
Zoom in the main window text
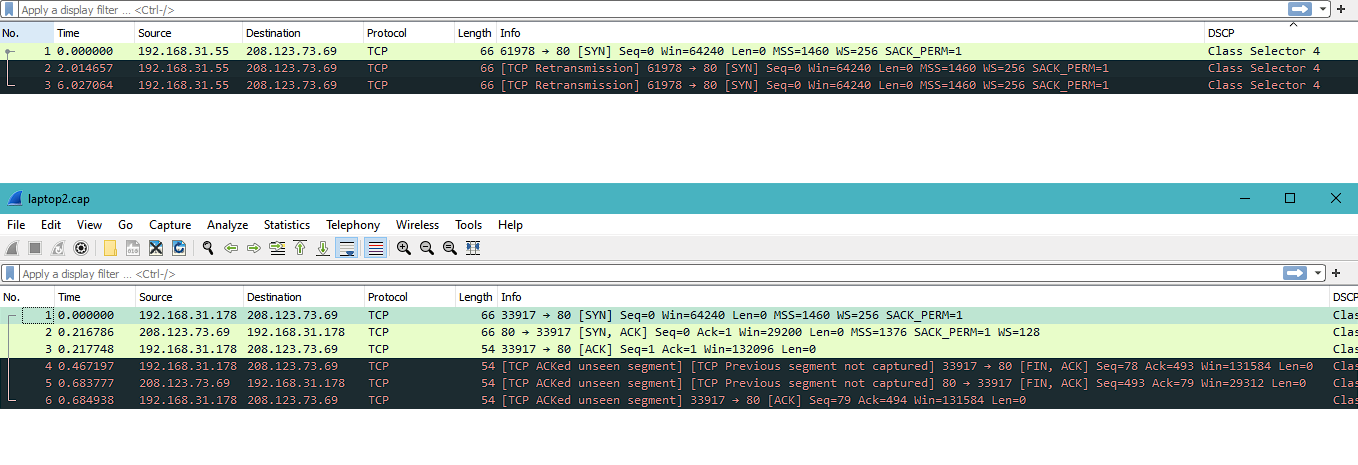pos(404,248)
